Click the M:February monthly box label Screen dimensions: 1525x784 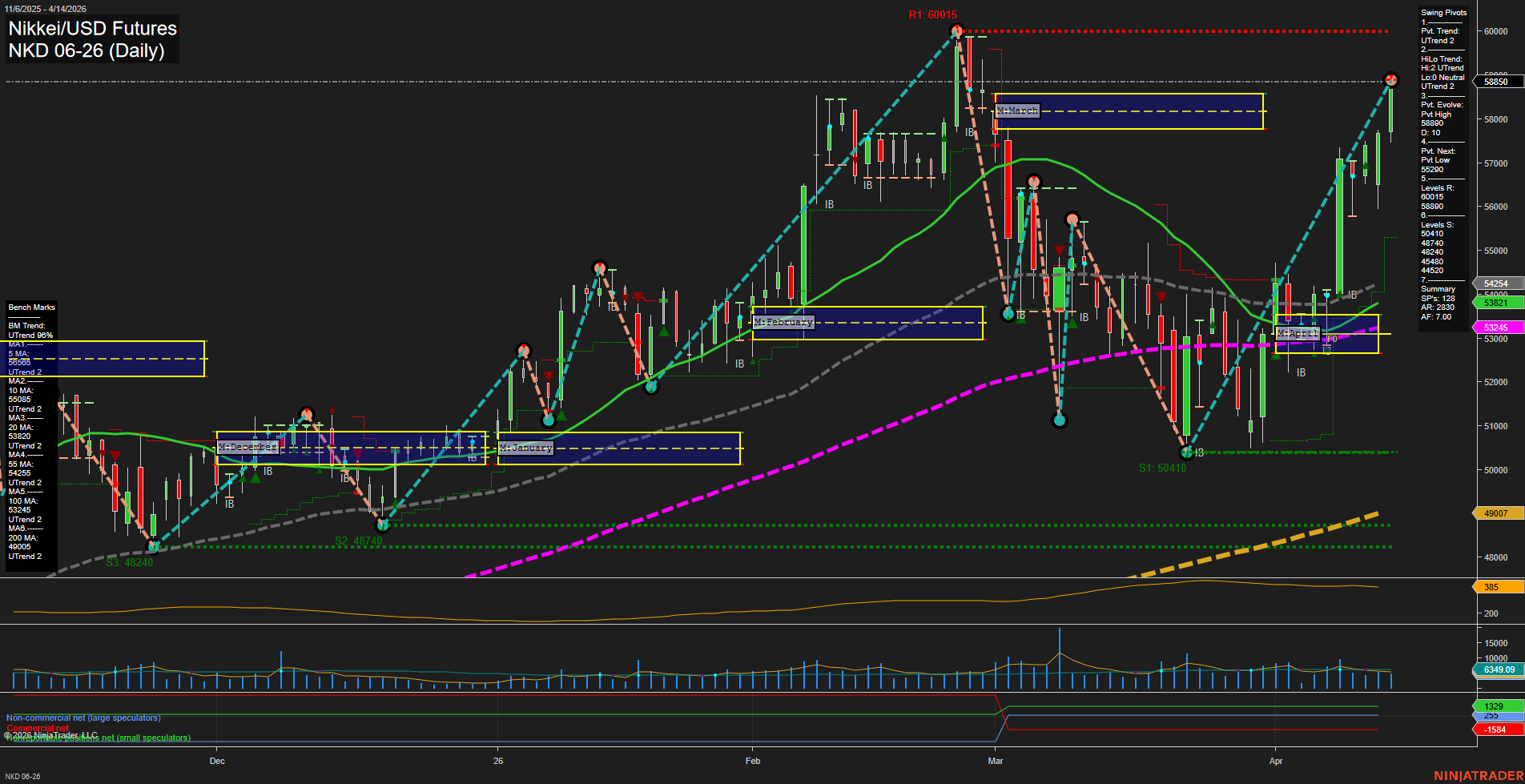[785, 321]
